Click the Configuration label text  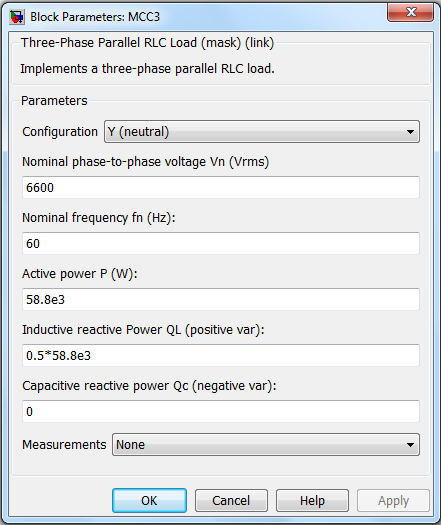(60, 132)
